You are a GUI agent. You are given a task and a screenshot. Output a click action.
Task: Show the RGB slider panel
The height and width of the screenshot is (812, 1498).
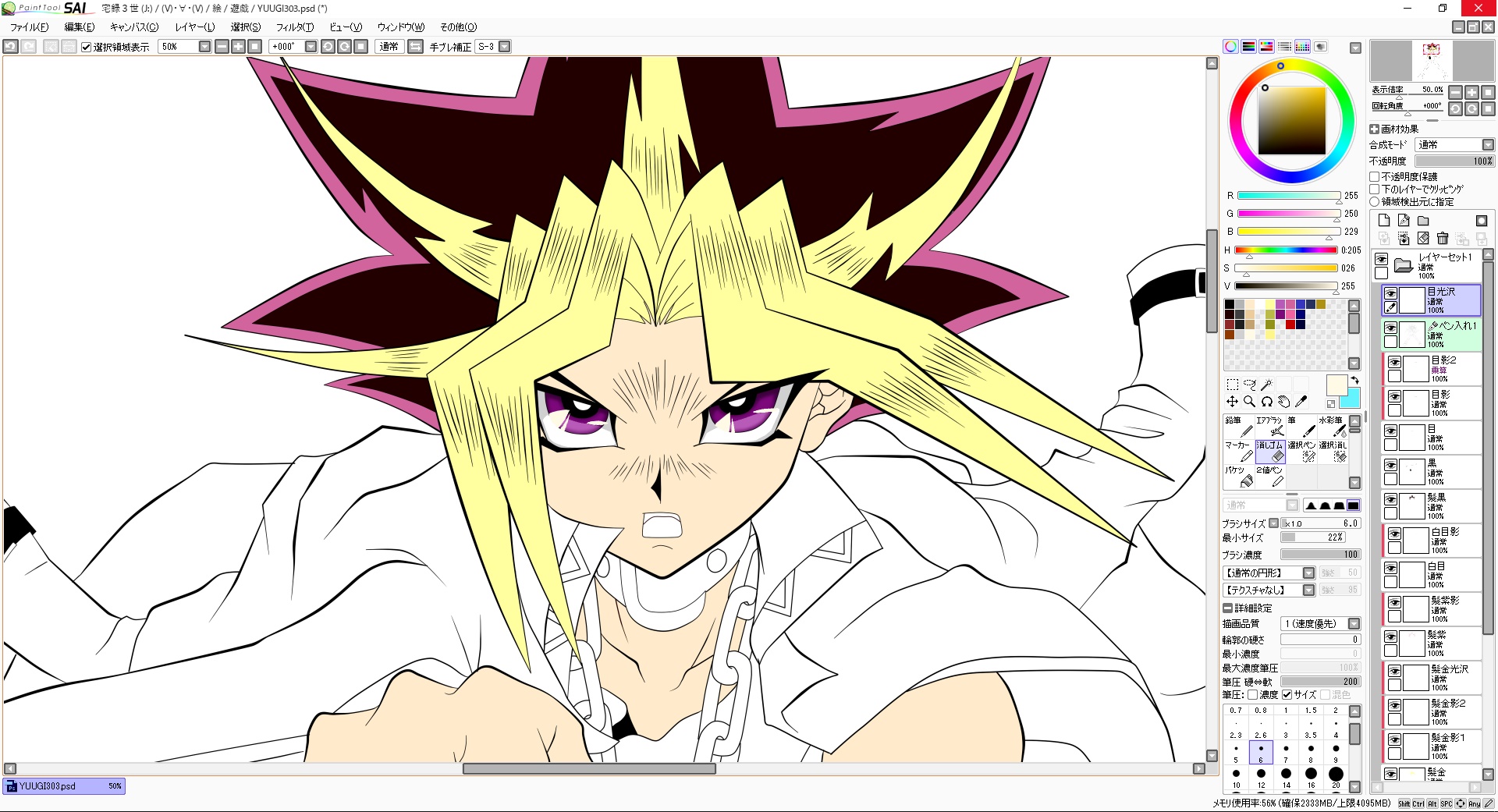click(1248, 47)
